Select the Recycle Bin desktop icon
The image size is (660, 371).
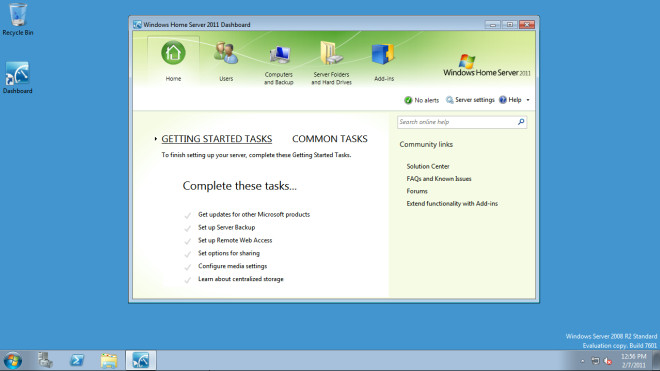pos(18,19)
